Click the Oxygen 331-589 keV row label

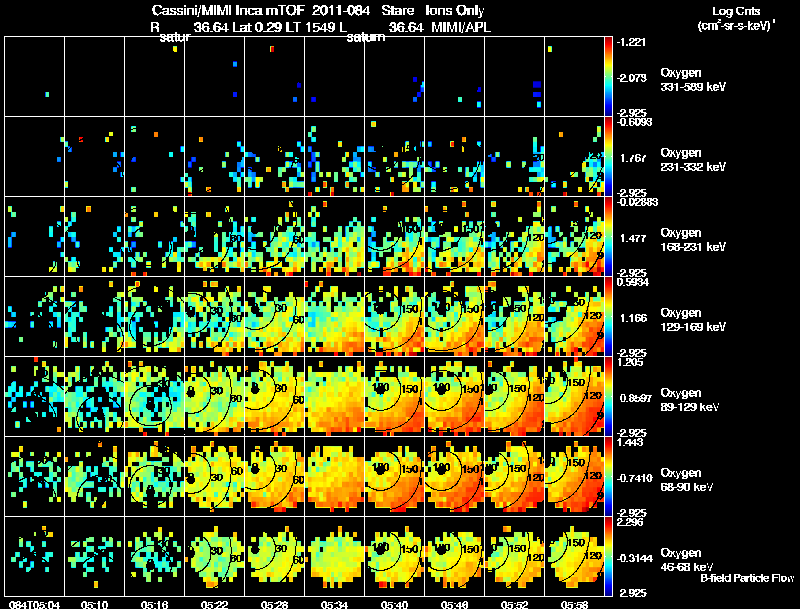[693, 80]
